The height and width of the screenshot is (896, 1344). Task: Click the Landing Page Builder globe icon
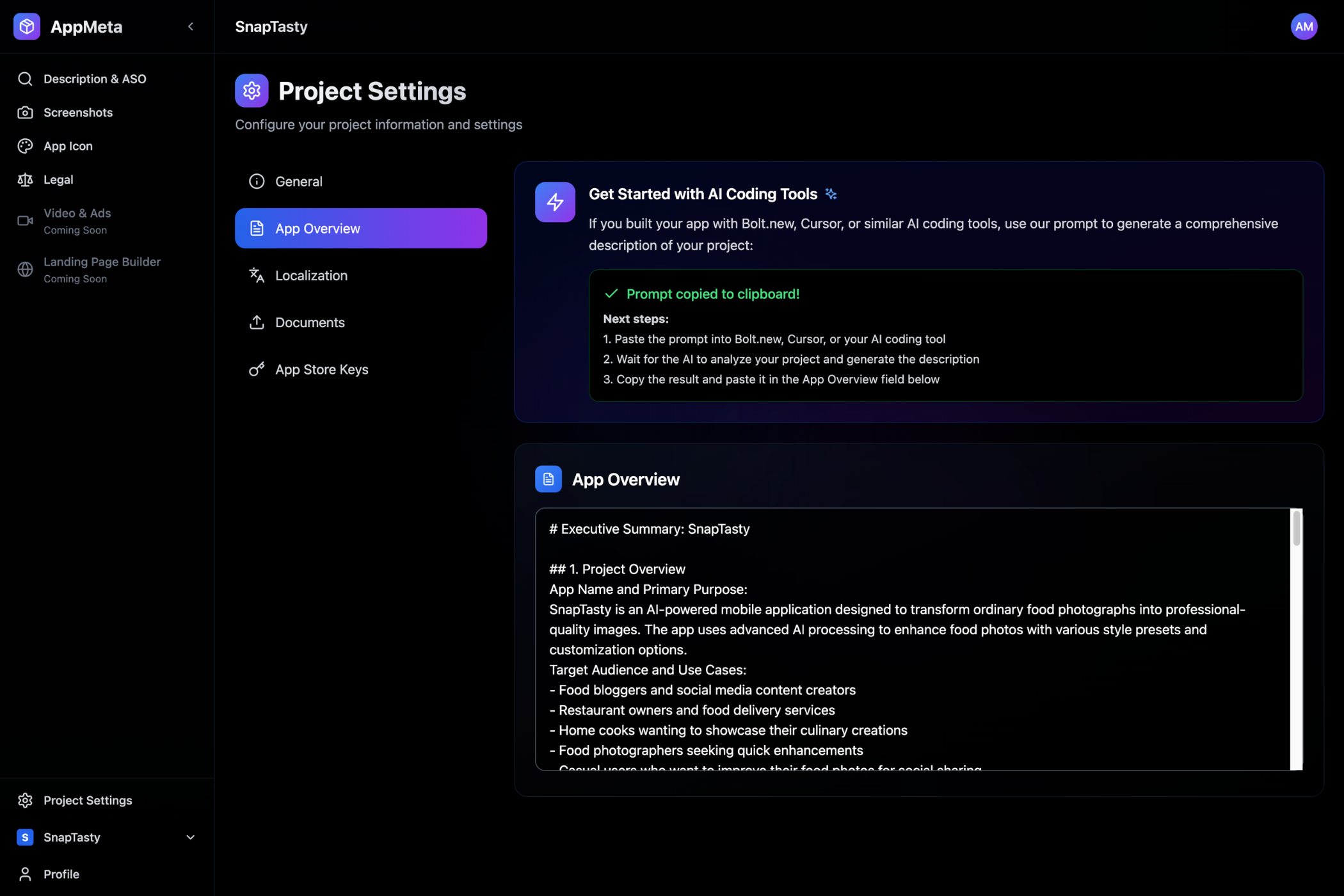coord(25,269)
